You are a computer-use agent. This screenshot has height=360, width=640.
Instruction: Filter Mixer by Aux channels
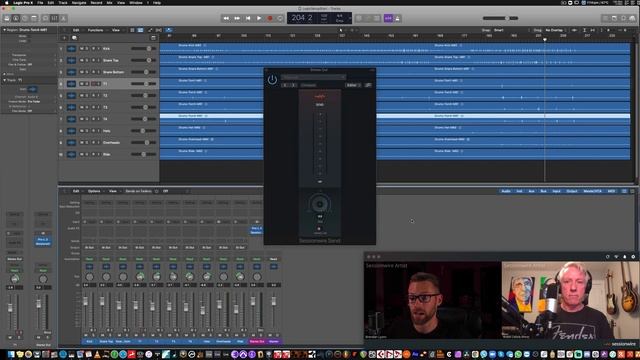531,191
